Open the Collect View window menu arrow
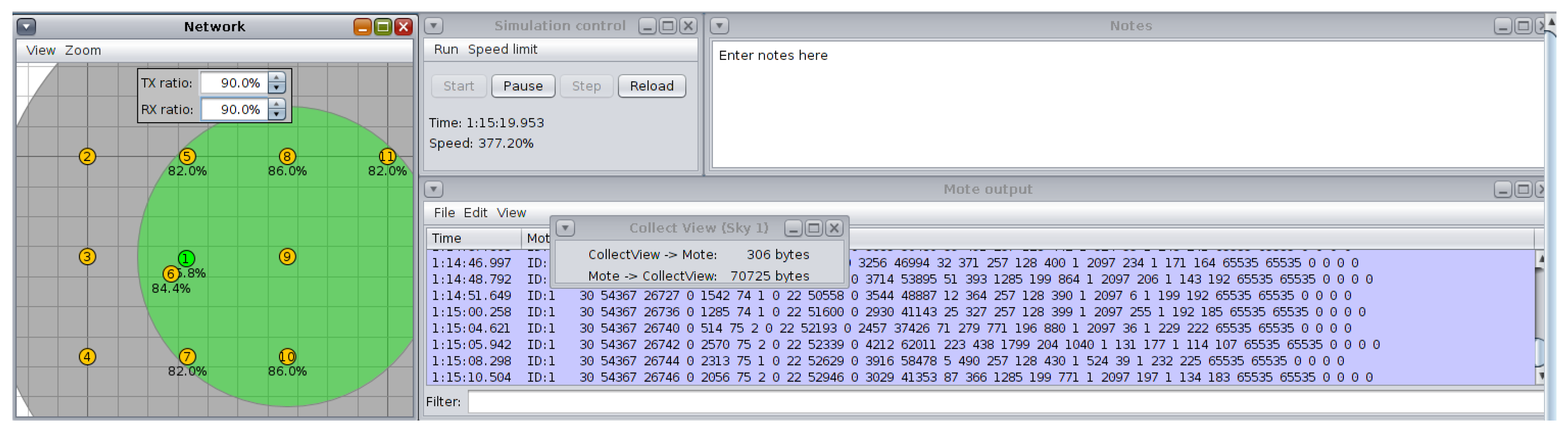 pos(565,228)
